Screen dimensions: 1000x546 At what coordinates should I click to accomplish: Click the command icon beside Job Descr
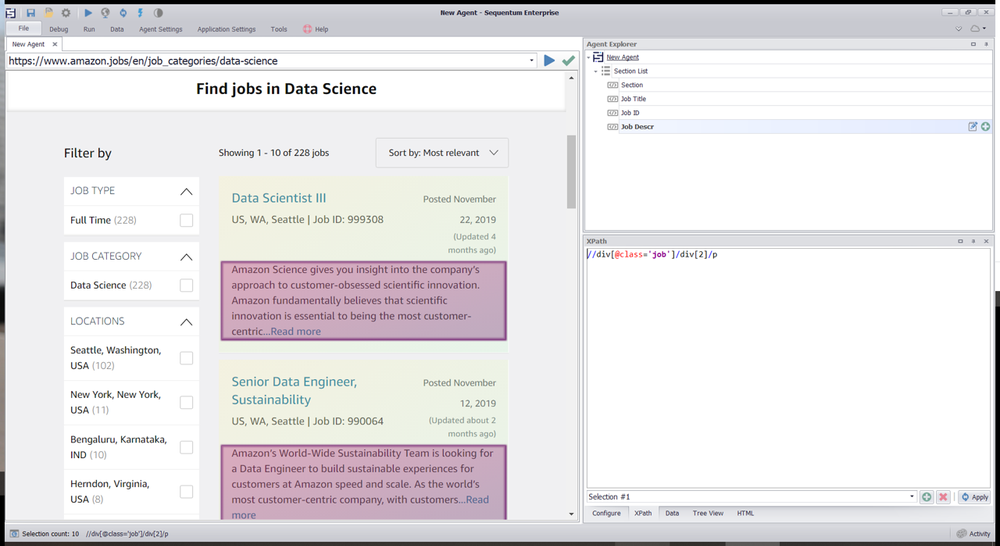612,127
